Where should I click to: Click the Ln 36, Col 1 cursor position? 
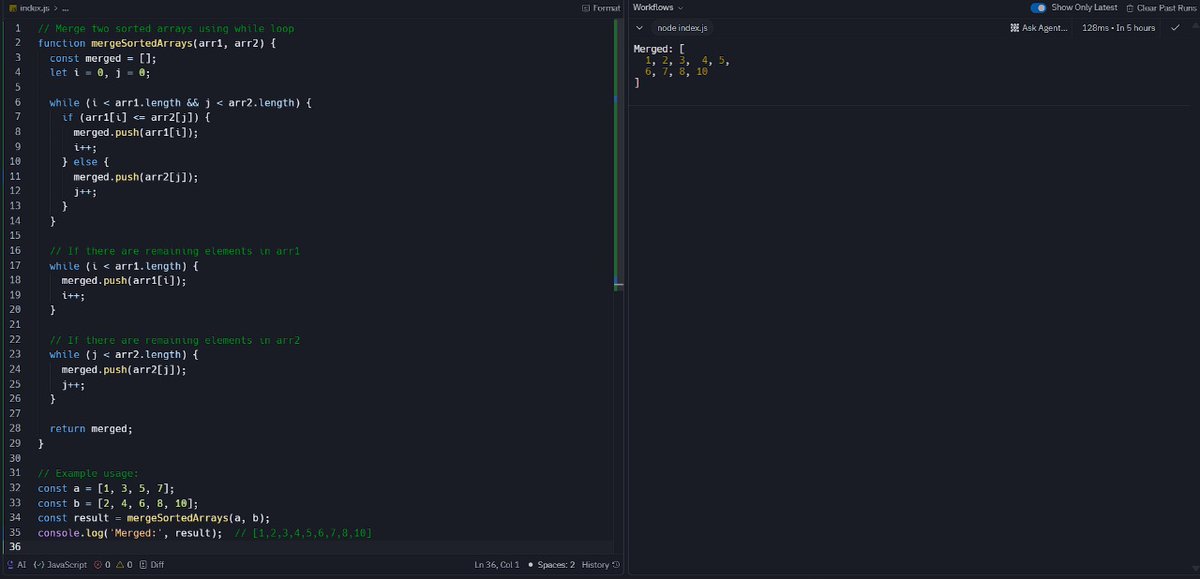(x=497, y=565)
